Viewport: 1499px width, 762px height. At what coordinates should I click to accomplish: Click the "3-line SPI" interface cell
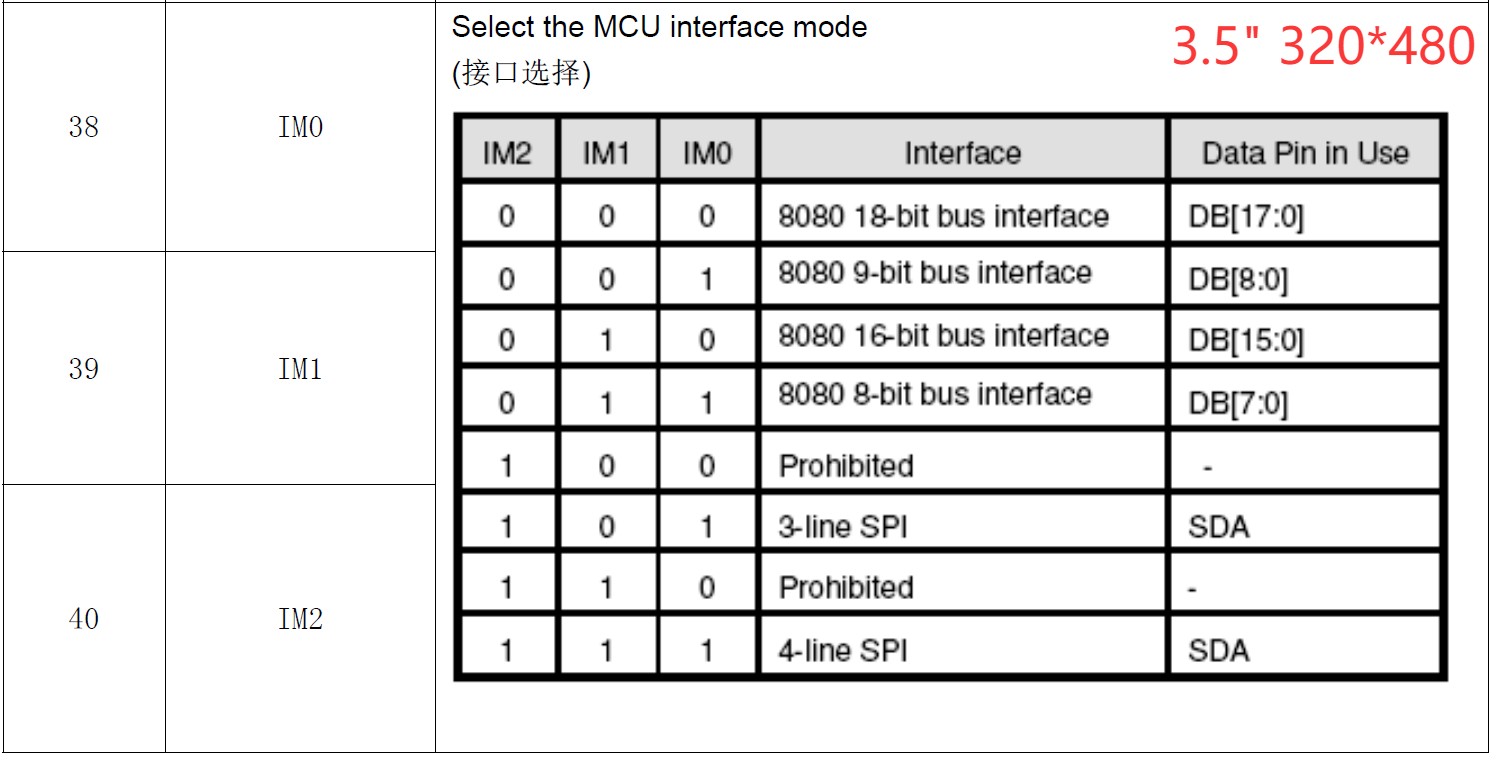click(x=842, y=527)
